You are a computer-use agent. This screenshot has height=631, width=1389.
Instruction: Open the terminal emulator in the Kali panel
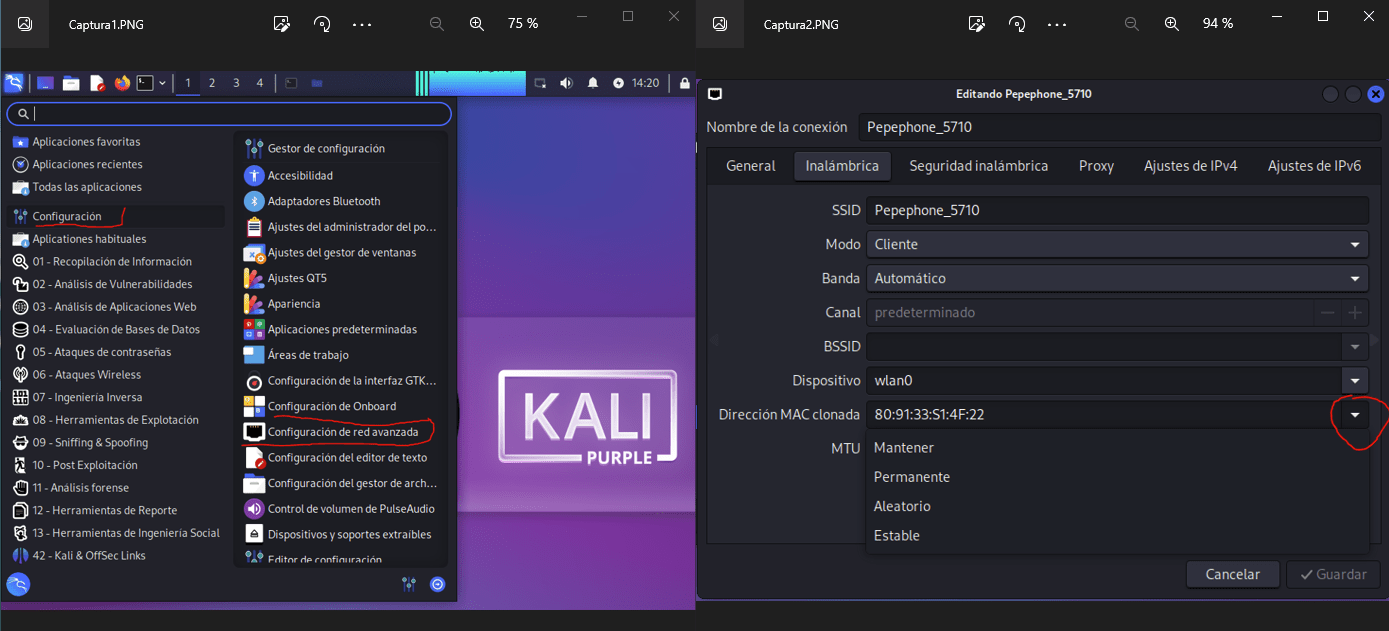(144, 83)
